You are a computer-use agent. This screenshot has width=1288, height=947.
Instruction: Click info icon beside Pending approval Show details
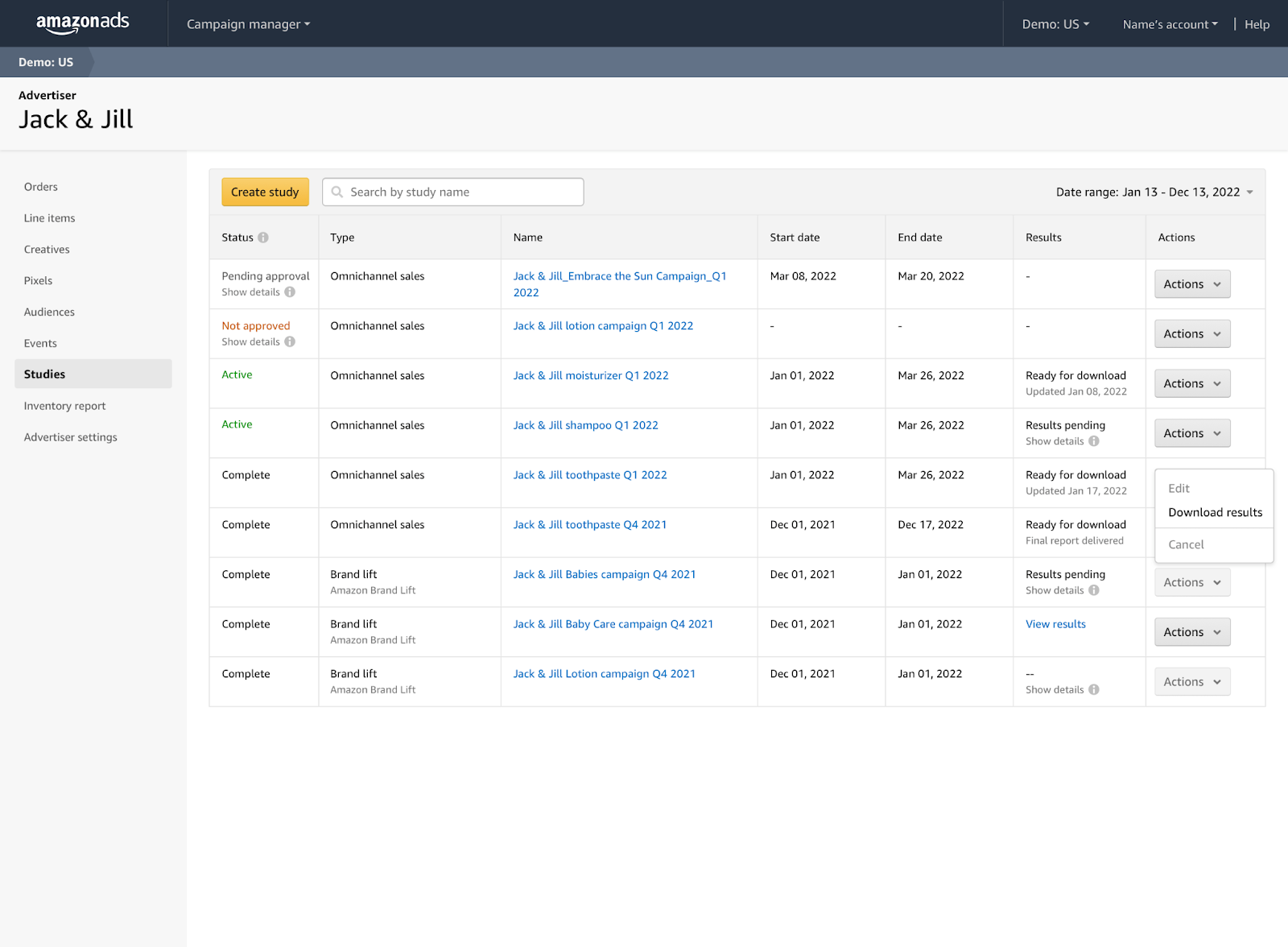pyautogui.click(x=290, y=292)
